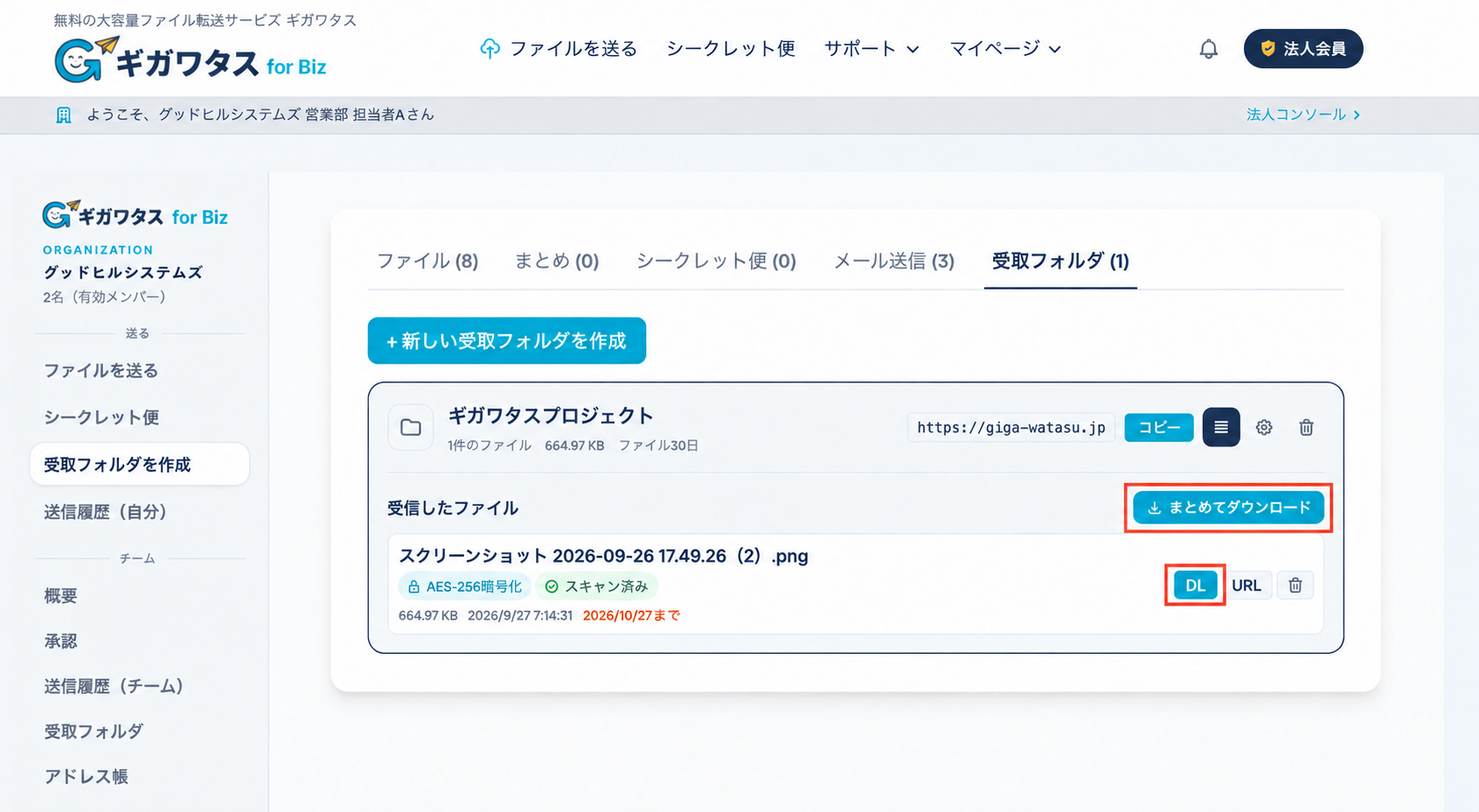
Task: Click the GigaWatasu for Biz header logo
Action: 190,60
